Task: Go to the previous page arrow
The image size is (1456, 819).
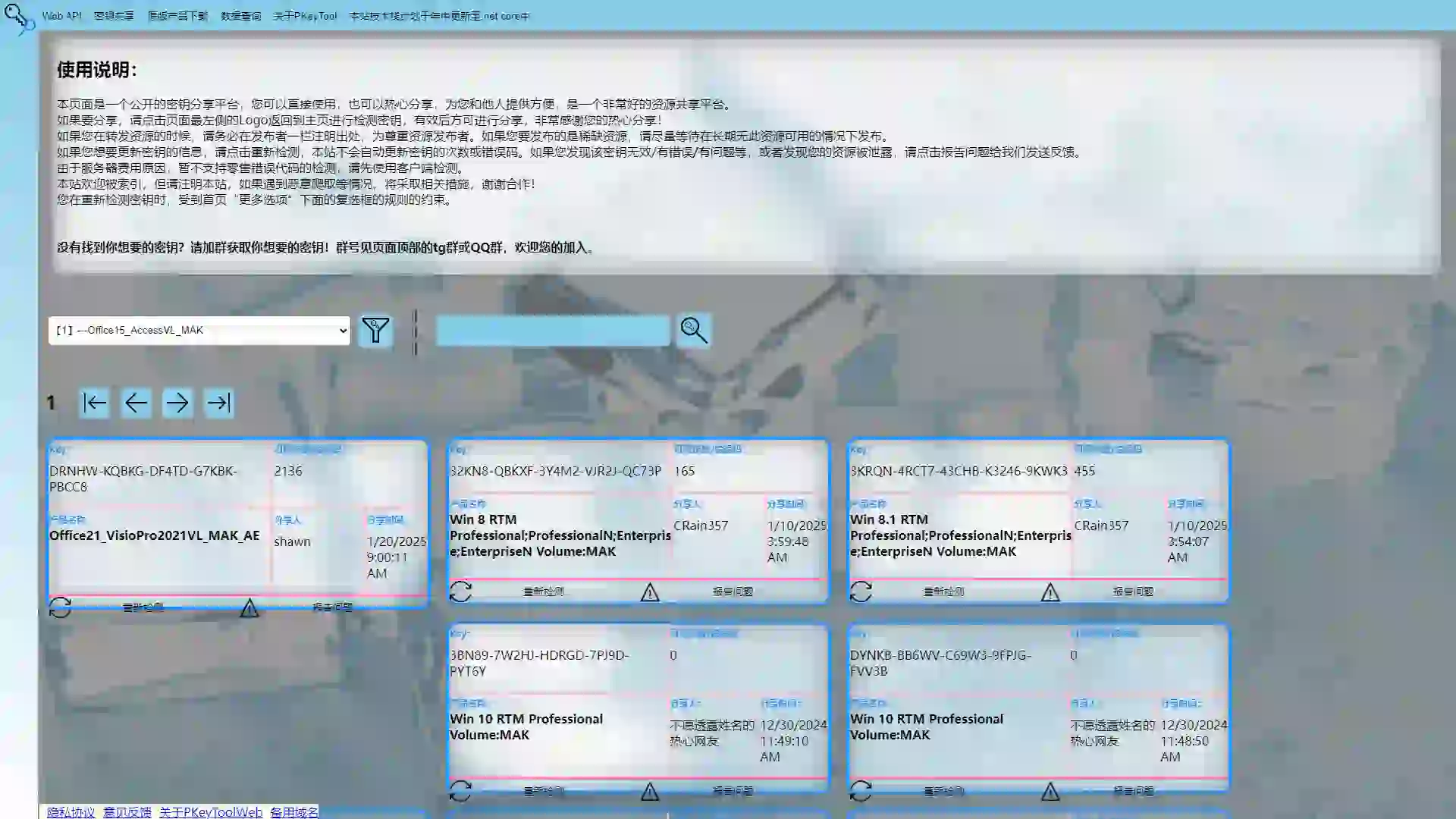Action: coord(136,403)
